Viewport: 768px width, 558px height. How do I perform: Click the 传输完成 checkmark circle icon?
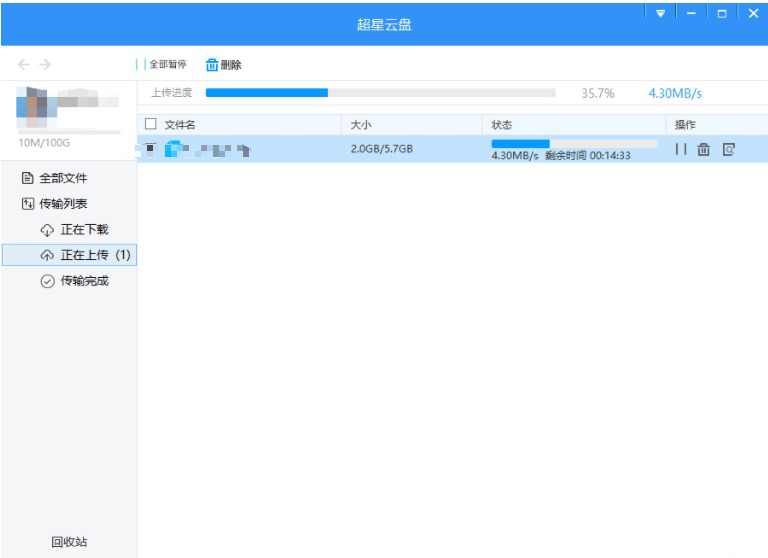click(x=47, y=281)
